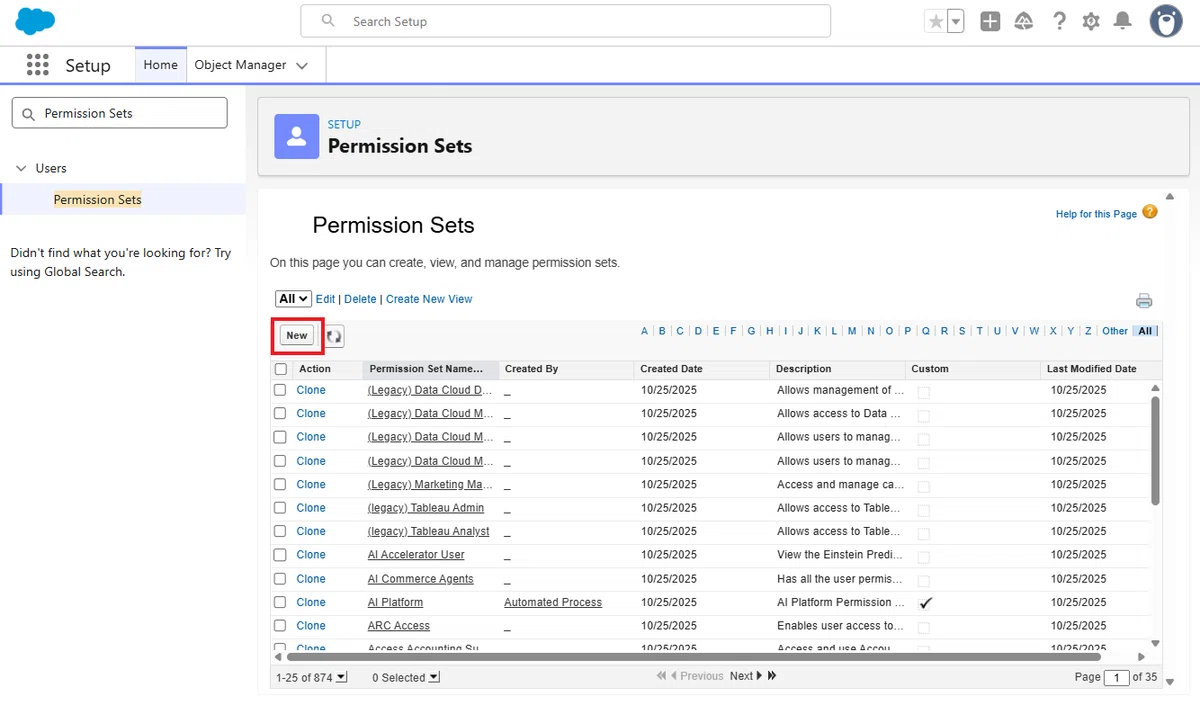
Task: Click the orange help question icon
Action: (x=1150, y=212)
